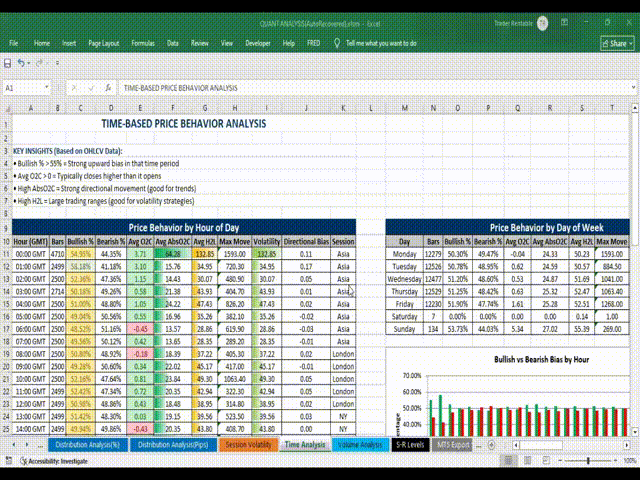Click Accessibility: Investigate in status bar

57,461
